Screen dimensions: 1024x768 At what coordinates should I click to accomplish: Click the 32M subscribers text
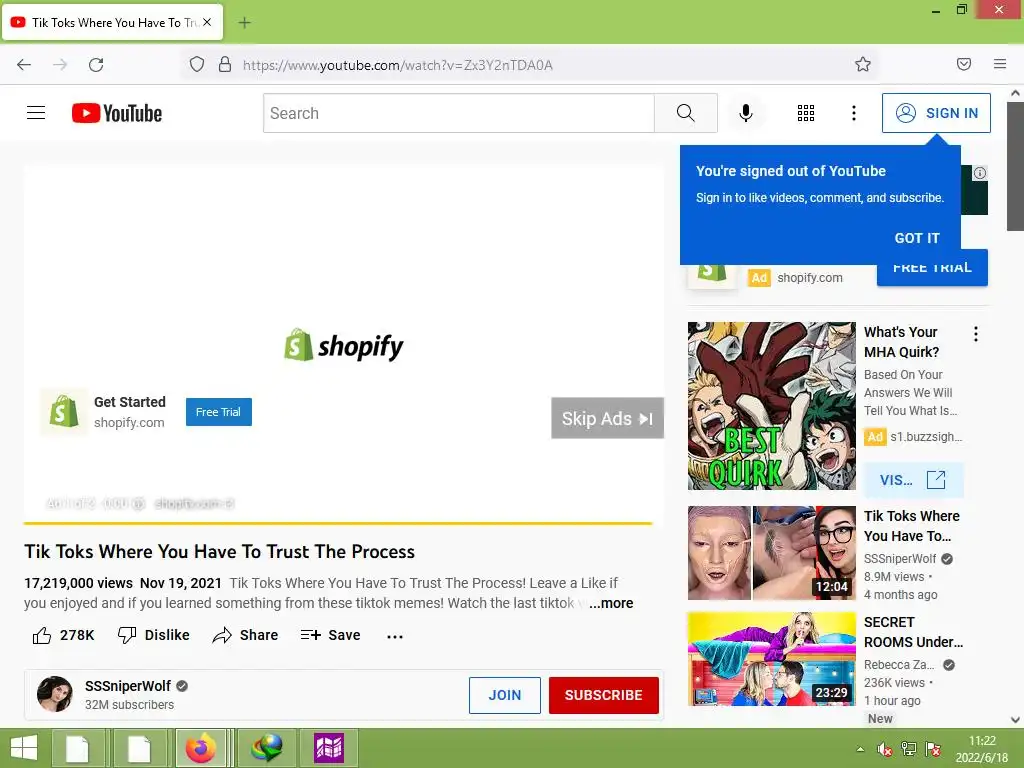point(129,705)
